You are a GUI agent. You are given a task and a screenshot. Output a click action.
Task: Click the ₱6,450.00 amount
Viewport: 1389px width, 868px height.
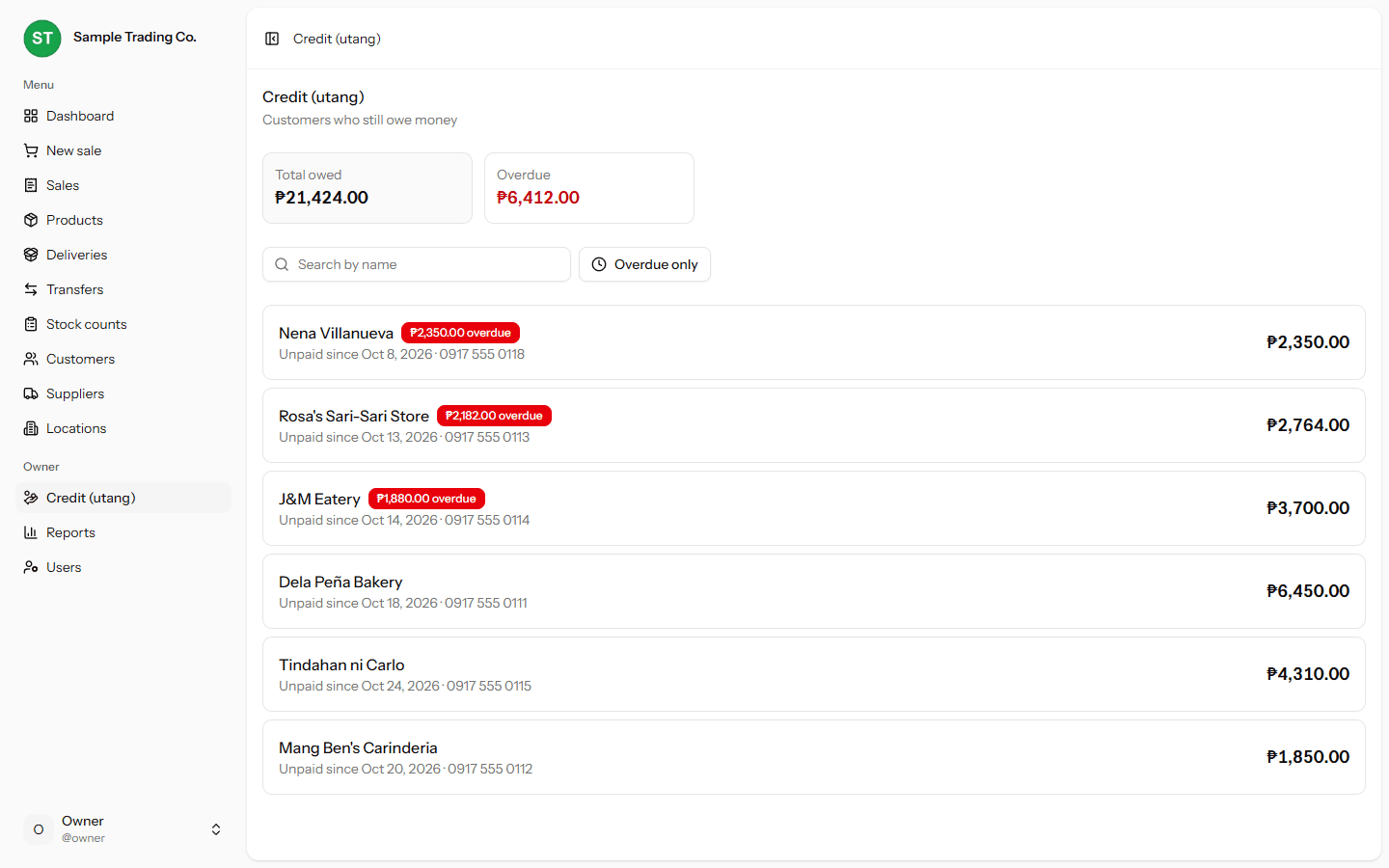(x=1308, y=591)
